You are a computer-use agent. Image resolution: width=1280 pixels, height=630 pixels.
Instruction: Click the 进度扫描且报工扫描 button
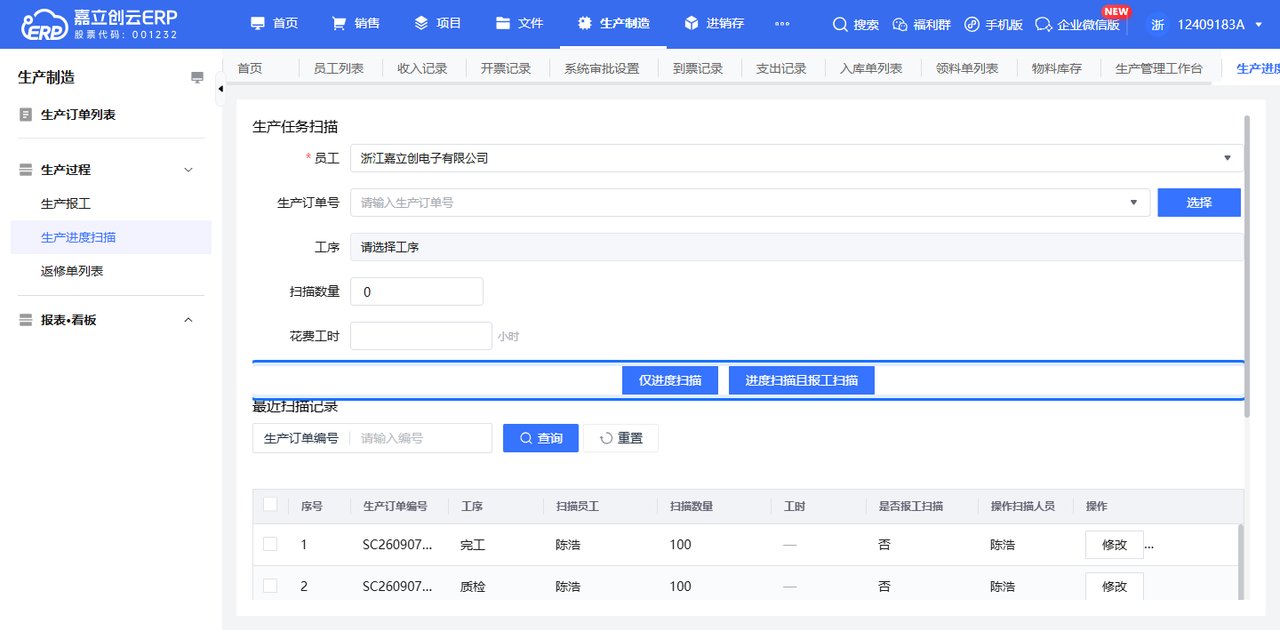coord(802,380)
